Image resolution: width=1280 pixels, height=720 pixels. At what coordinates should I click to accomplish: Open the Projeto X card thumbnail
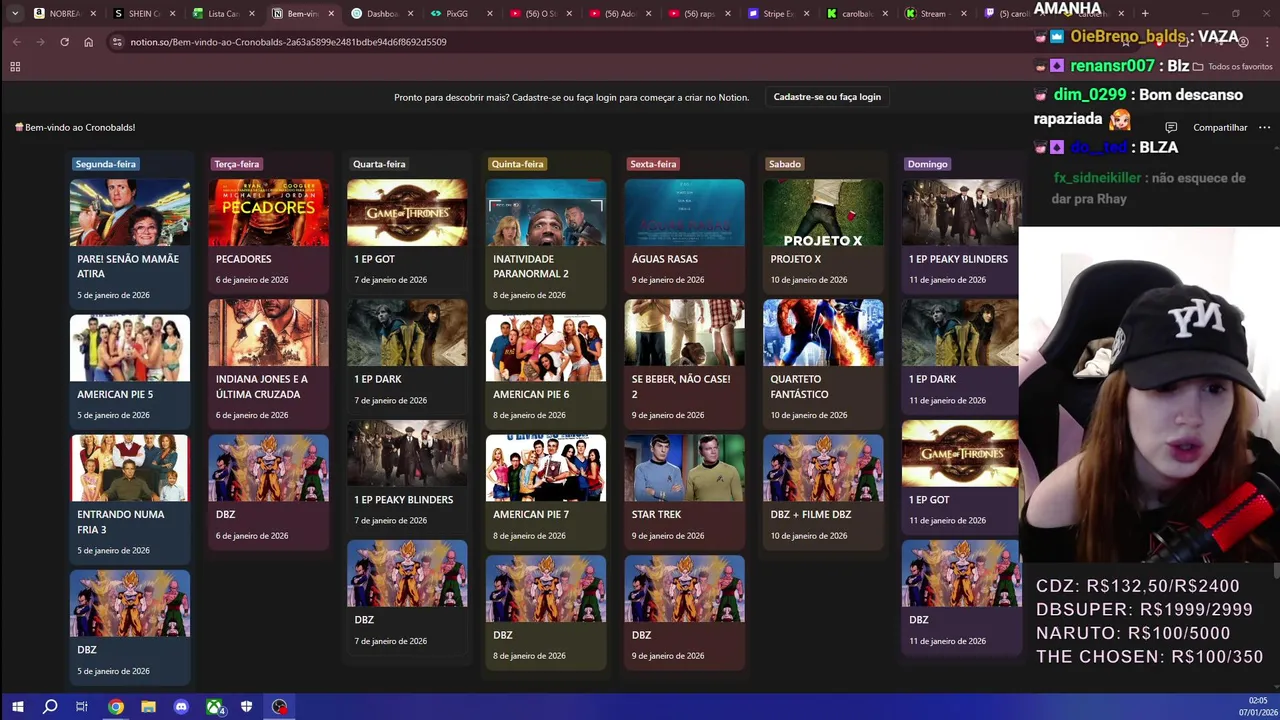[x=823, y=212]
